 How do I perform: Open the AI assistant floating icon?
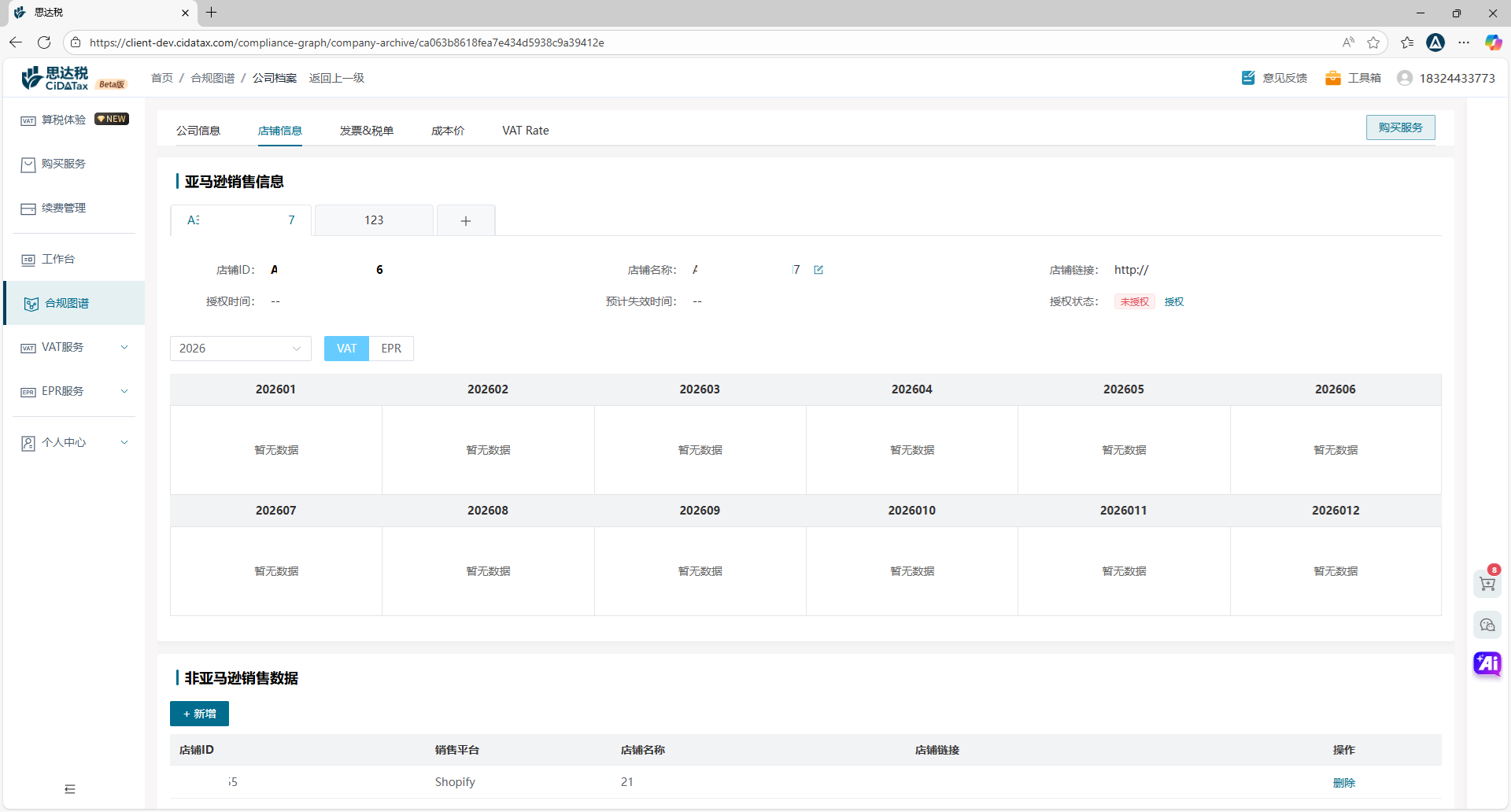1487,663
